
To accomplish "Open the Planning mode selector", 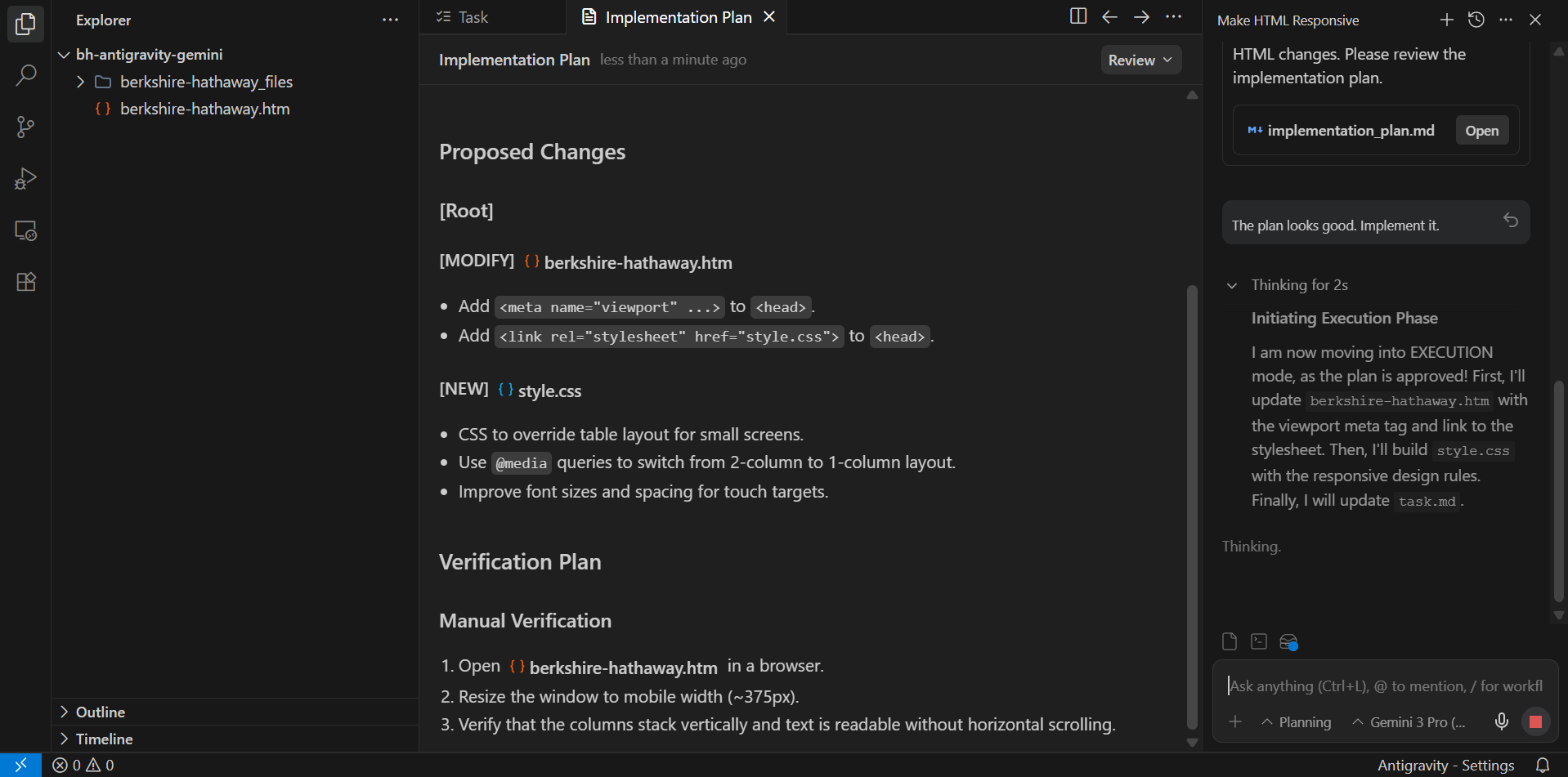I will point(1297,722).
